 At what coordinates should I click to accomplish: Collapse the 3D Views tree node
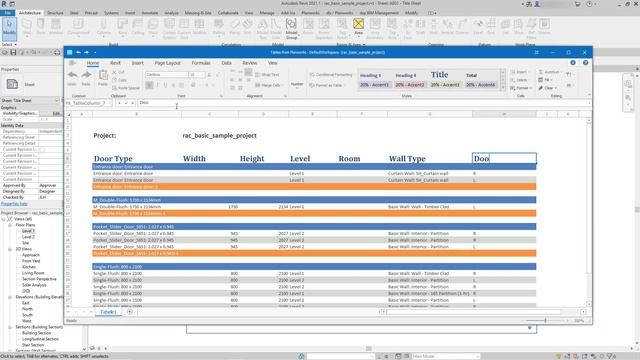click(x=10, y=249)
